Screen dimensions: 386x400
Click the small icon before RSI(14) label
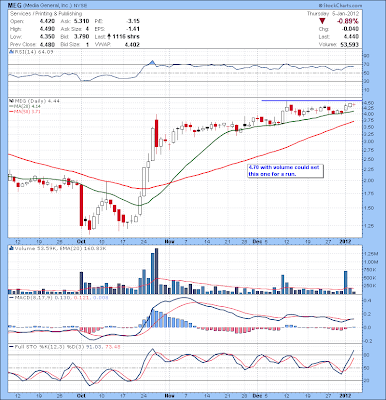11,52
